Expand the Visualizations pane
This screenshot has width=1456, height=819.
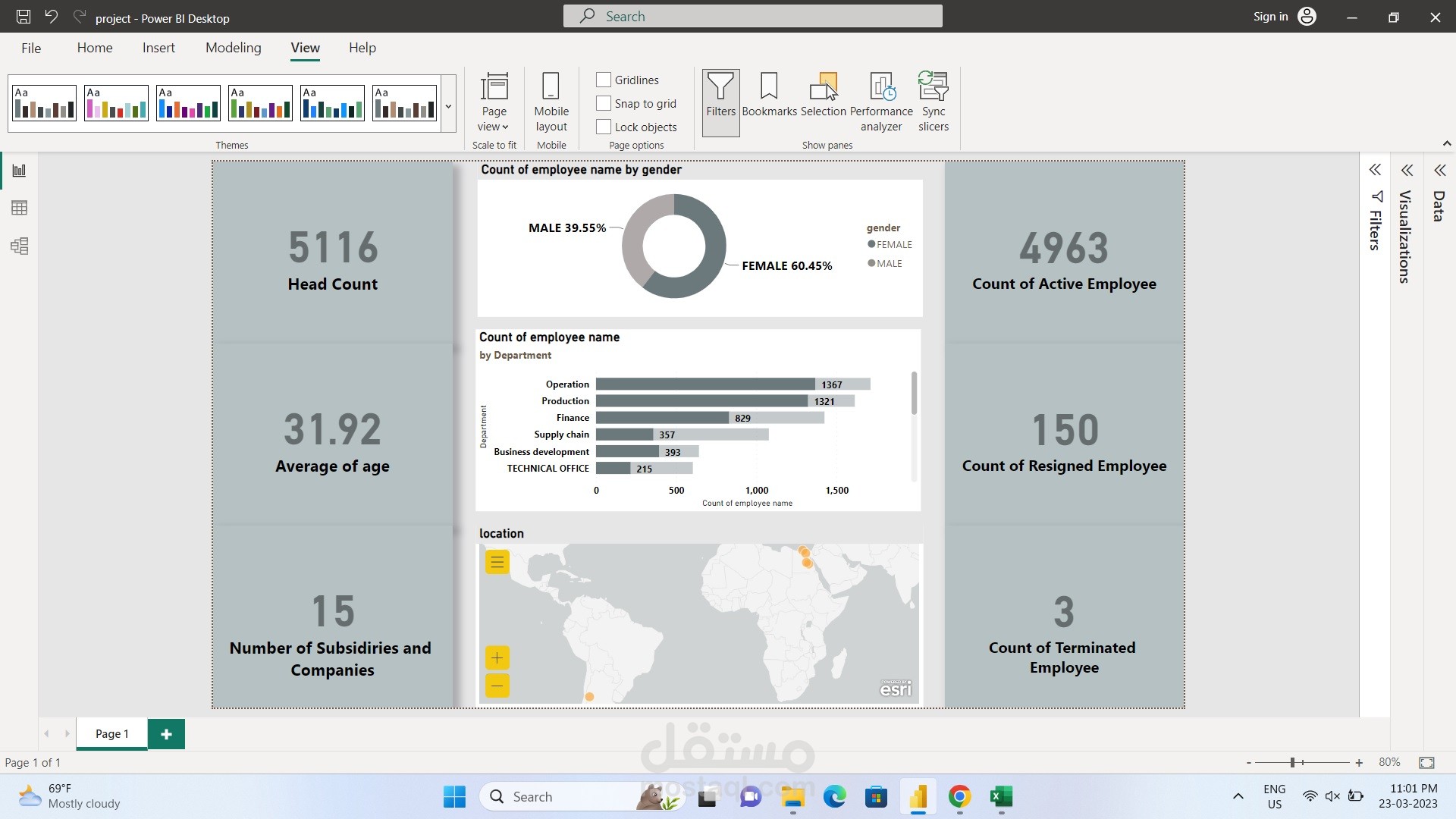(1407, 171)
